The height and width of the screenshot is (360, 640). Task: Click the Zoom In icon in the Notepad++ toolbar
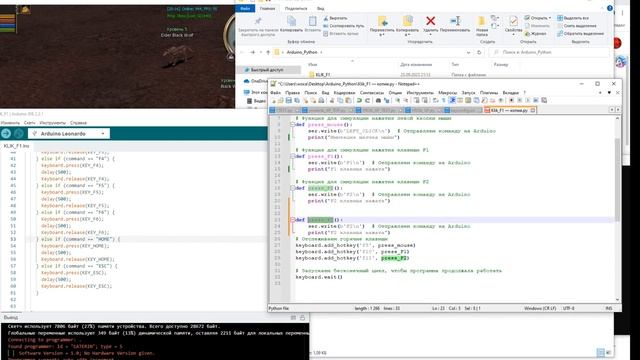click(397, 100)
